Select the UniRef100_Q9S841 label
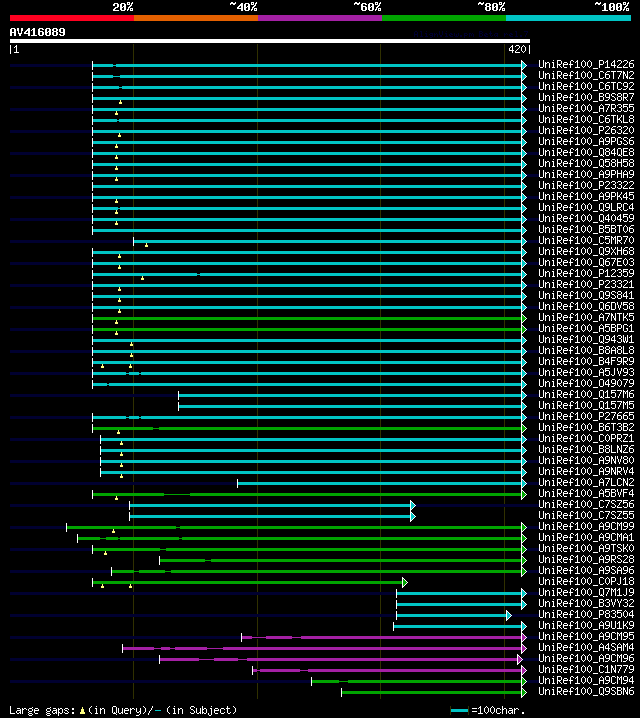640x718 pixels. tap(586, 295)
